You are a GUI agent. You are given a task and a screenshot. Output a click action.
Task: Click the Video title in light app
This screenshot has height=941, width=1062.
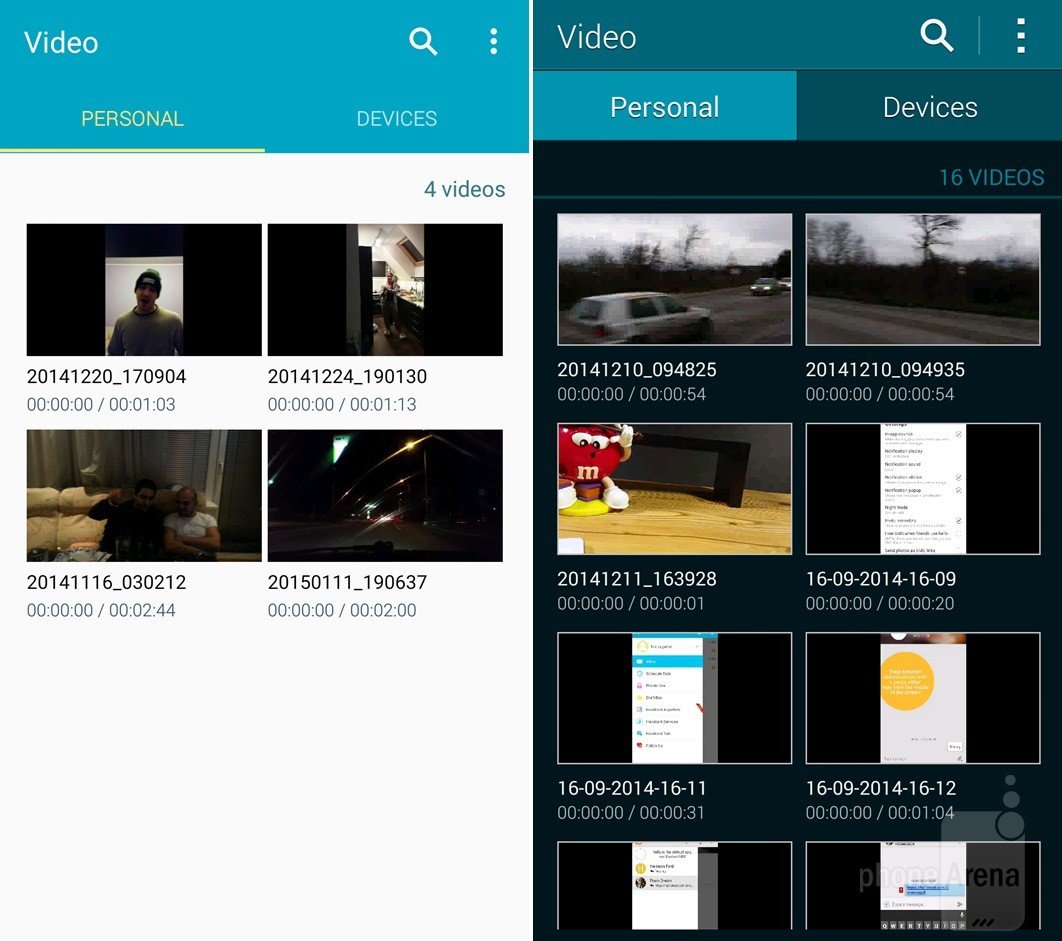coord(61,43)
